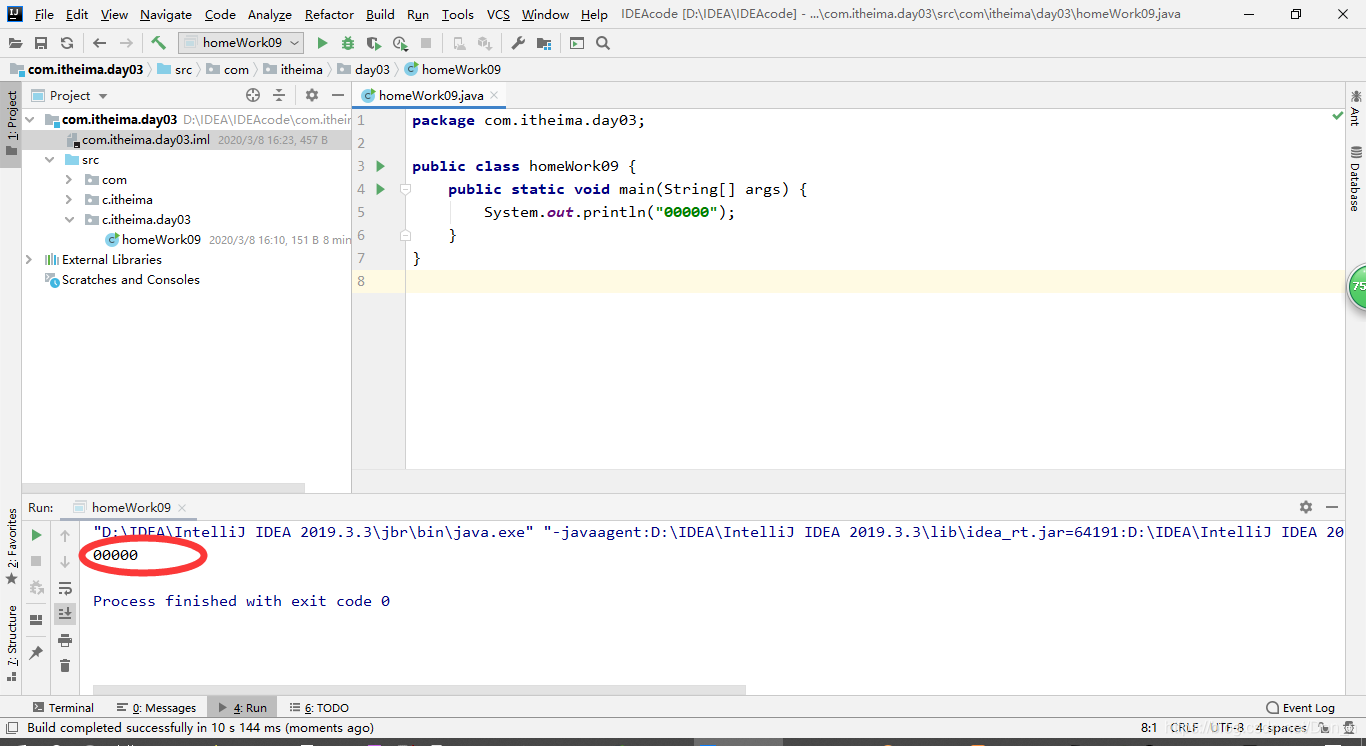Navigate back with the left arrow icon
The height and width of the screenshot is (746, 1366).
(99, 43)
